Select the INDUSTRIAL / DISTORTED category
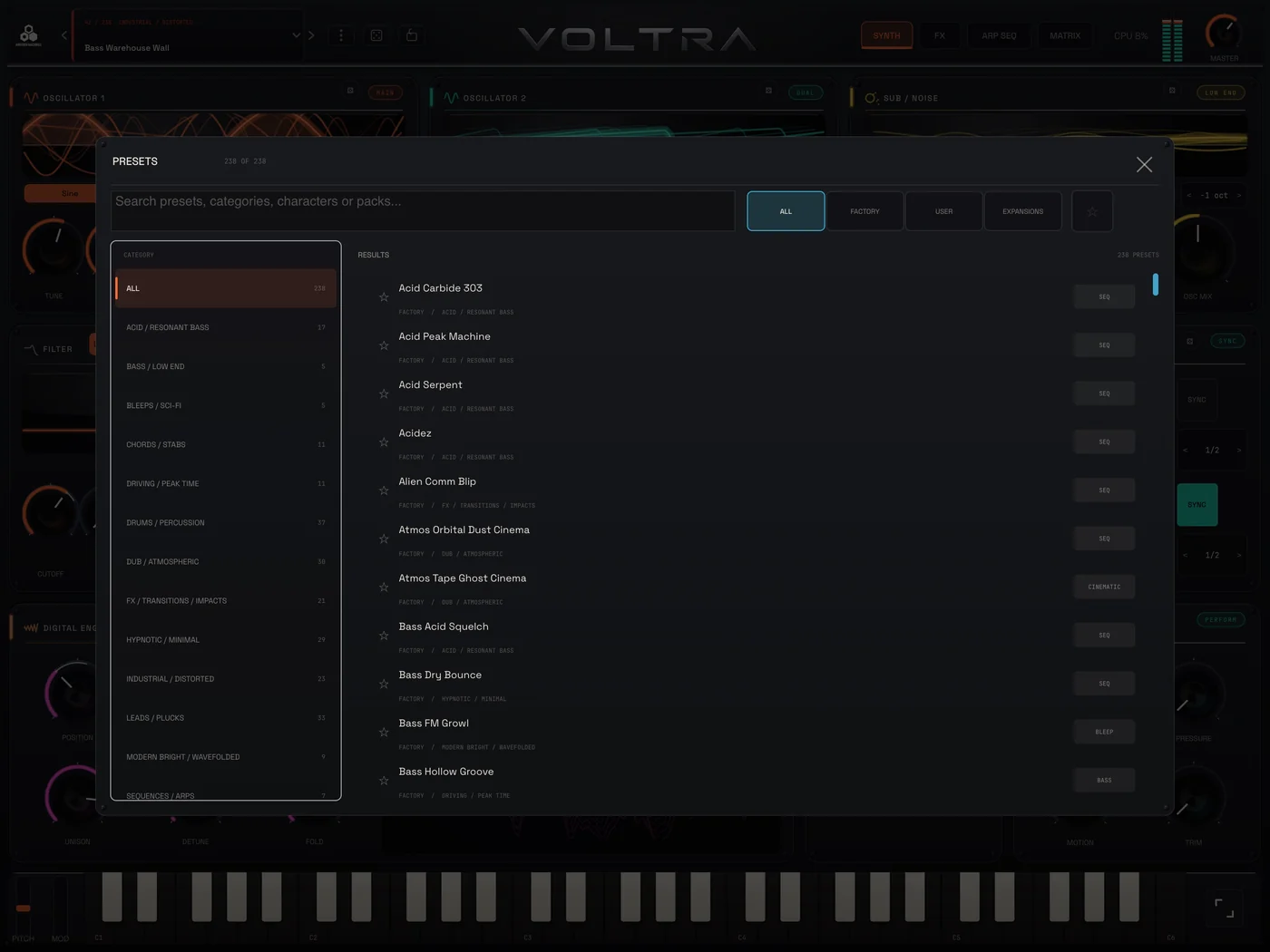This screenshot has width=1270, height=952. [x=226, y=678]
